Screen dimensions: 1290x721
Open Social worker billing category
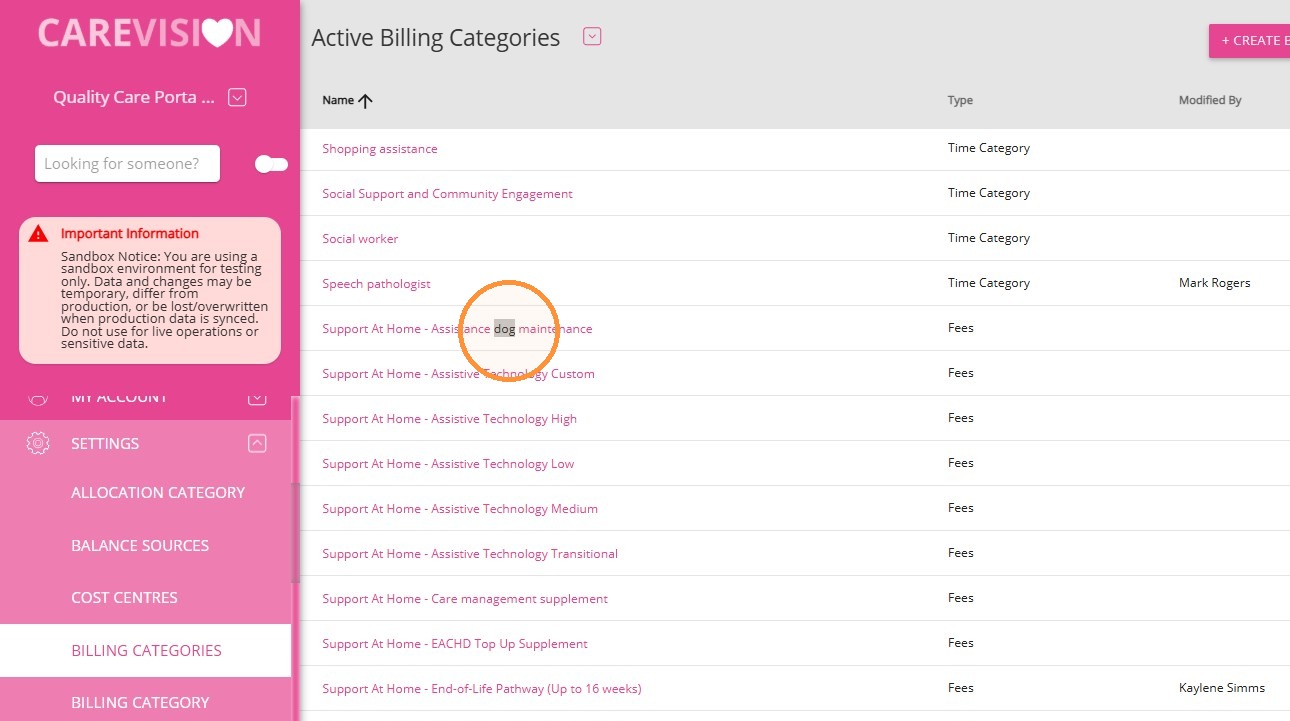(360, 239)
